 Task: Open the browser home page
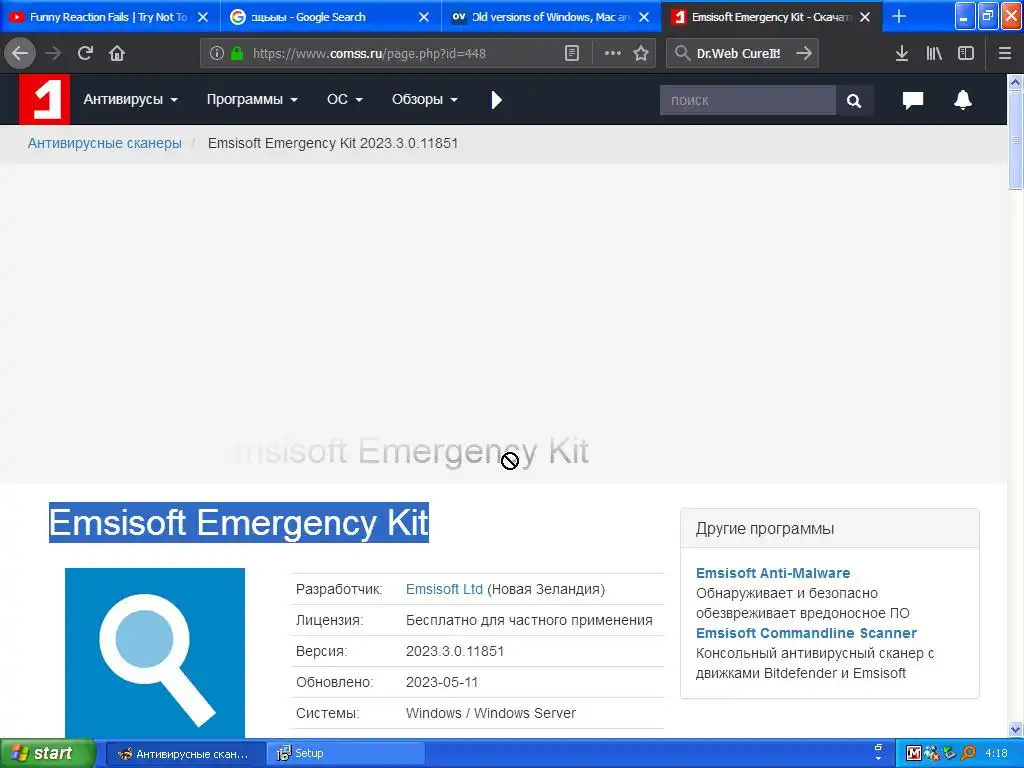[x=117, y=54]
